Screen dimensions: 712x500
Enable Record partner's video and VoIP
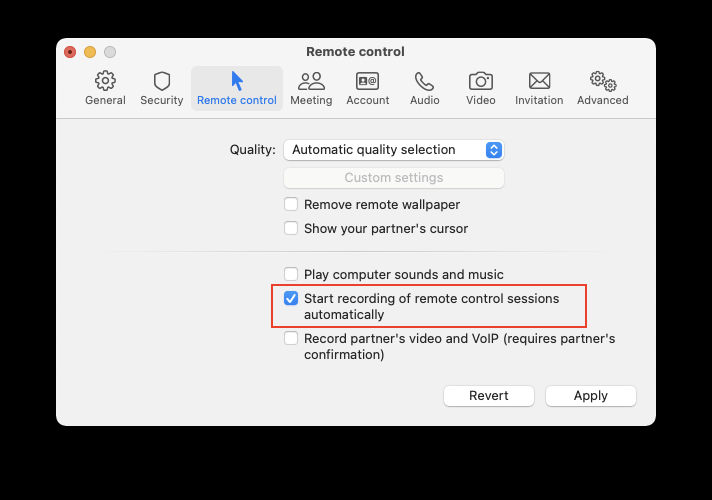point(291,338)
